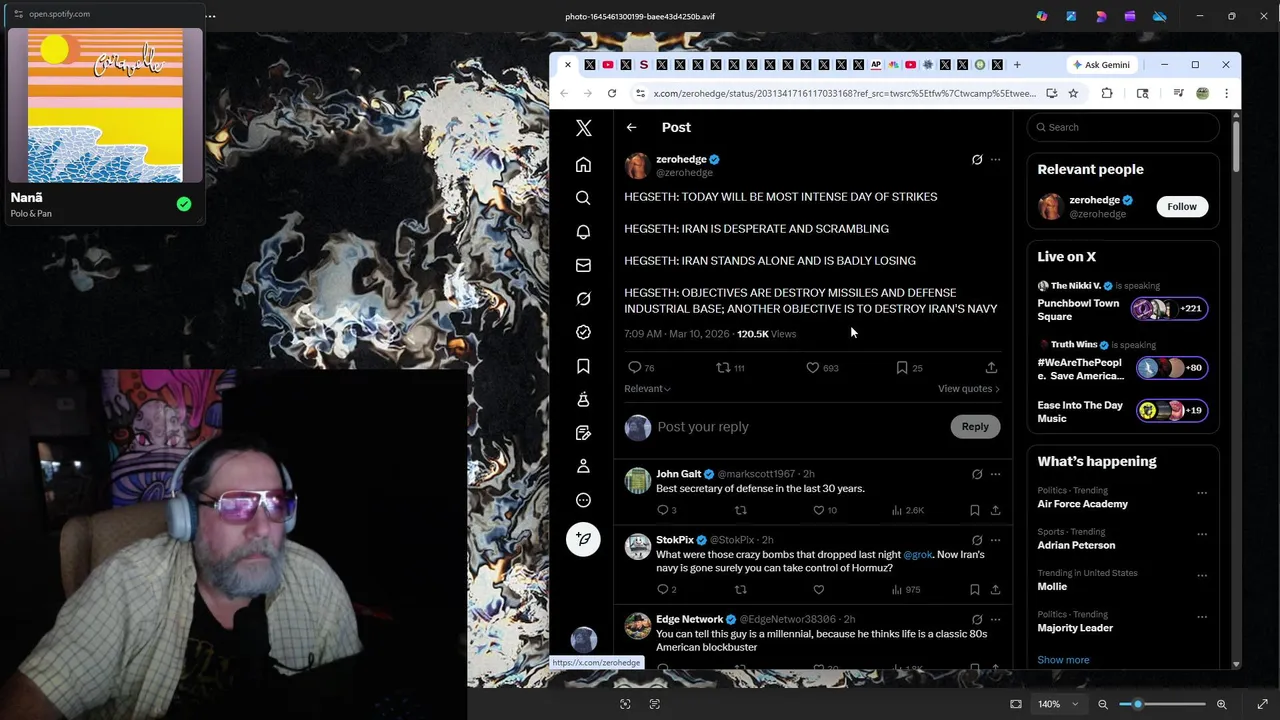Switch to the S logo tab

643,65
